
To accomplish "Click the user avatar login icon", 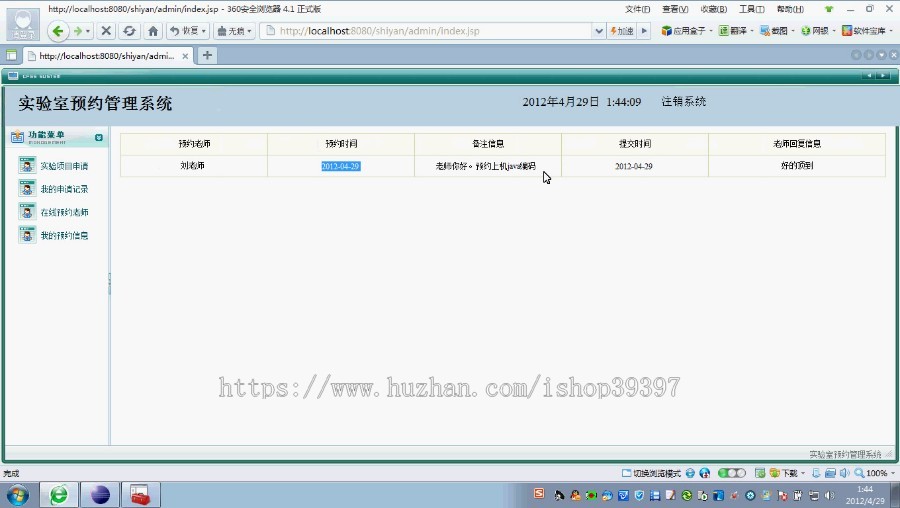I will click(x=24, y=24).
